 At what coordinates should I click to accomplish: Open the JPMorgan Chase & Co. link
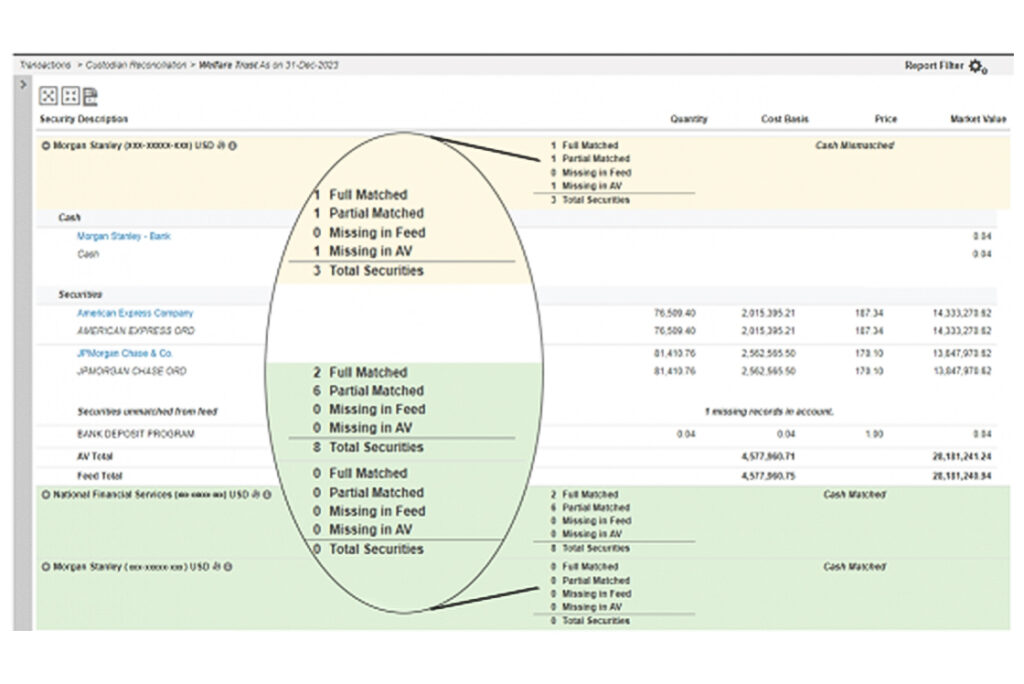125,353
